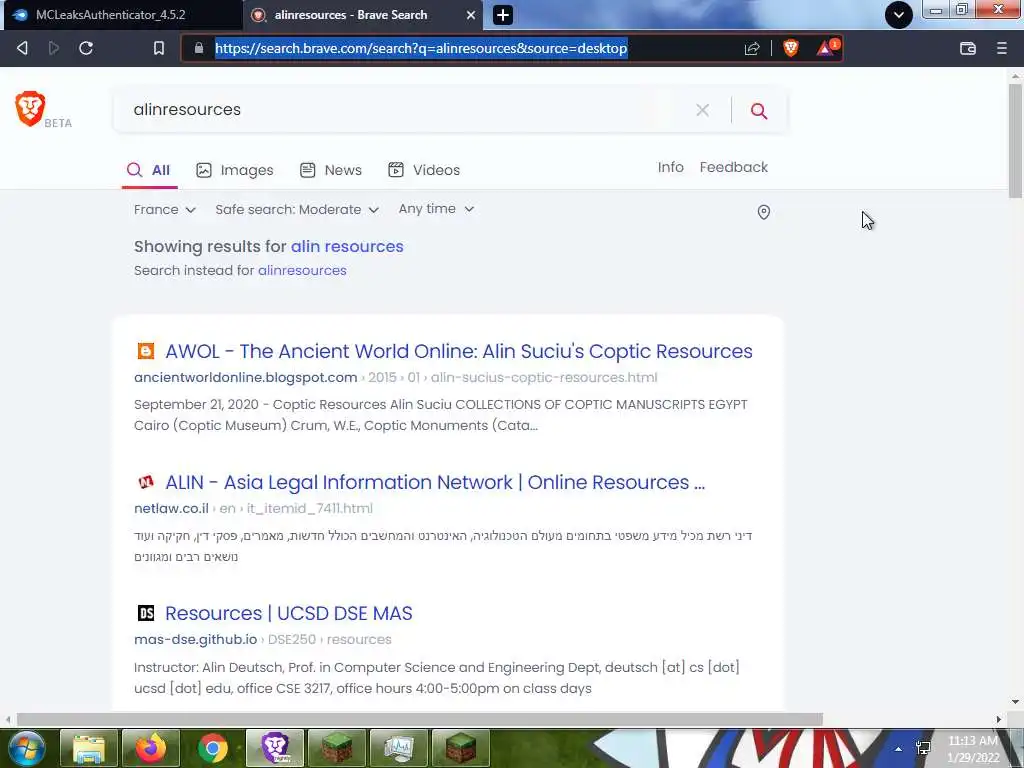The image size is (1024, 768).
Task: Reload the page with refresh icon
Action: [86, 48]
